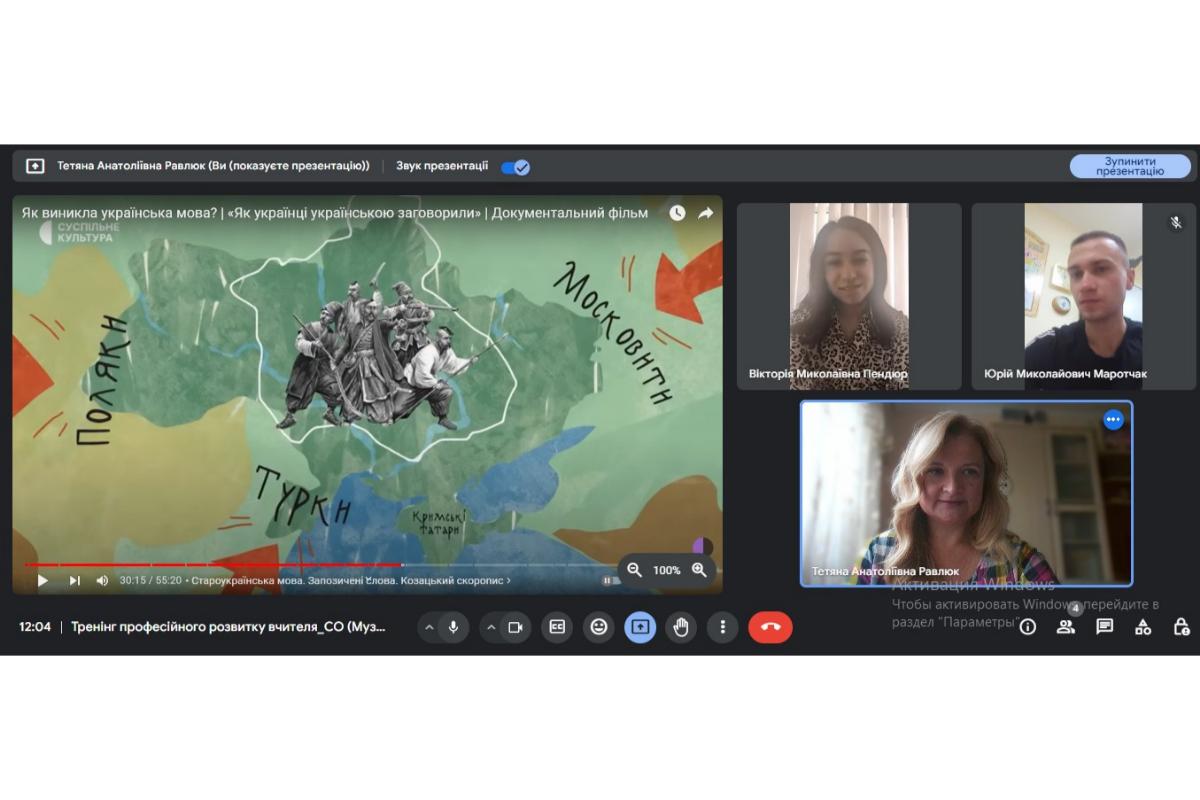1200x800 pixels.
Task: Show the participants list panel
Action: (x=1066, y=627)
